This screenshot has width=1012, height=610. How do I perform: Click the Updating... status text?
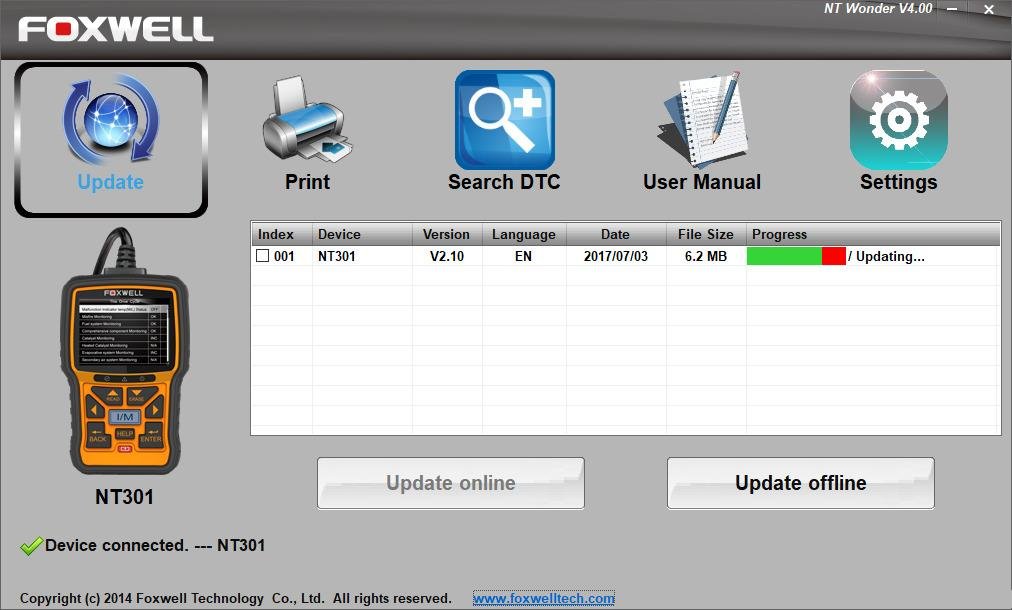click(890, 256)
